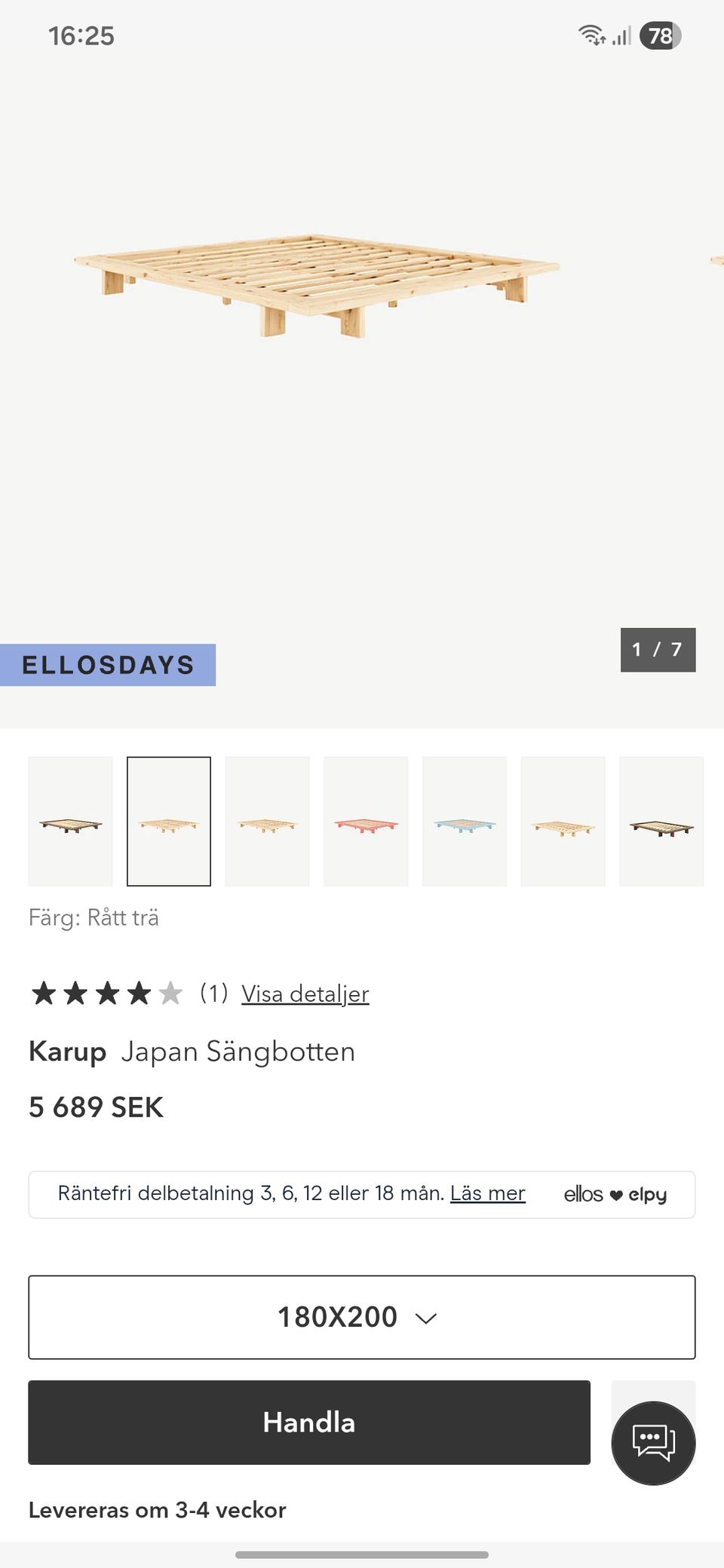
Task: Open the Visa detaljer reviews link
Action: [x=305, y=994]
